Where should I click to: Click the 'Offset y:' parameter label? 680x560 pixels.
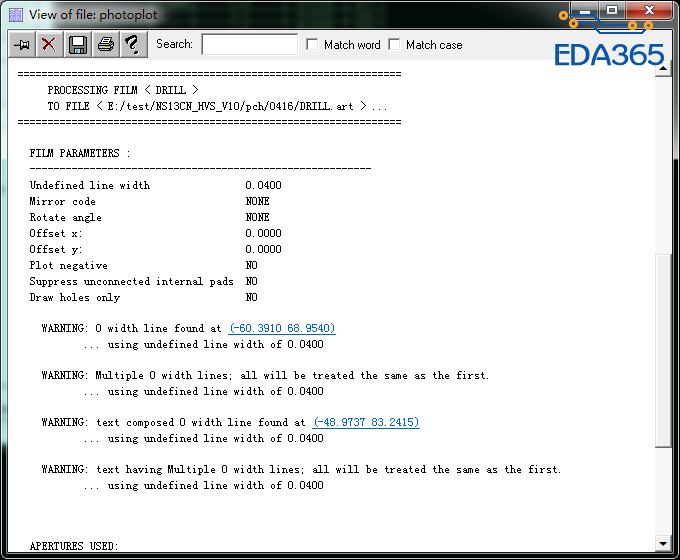pyautogui.click(x=56, y=250)
